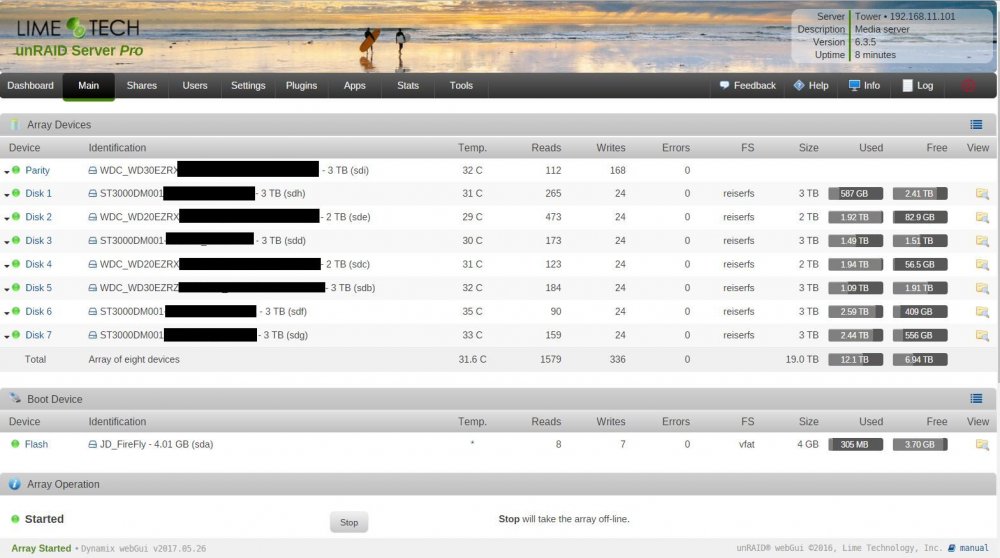Open the Parity device link

point(37,170)
